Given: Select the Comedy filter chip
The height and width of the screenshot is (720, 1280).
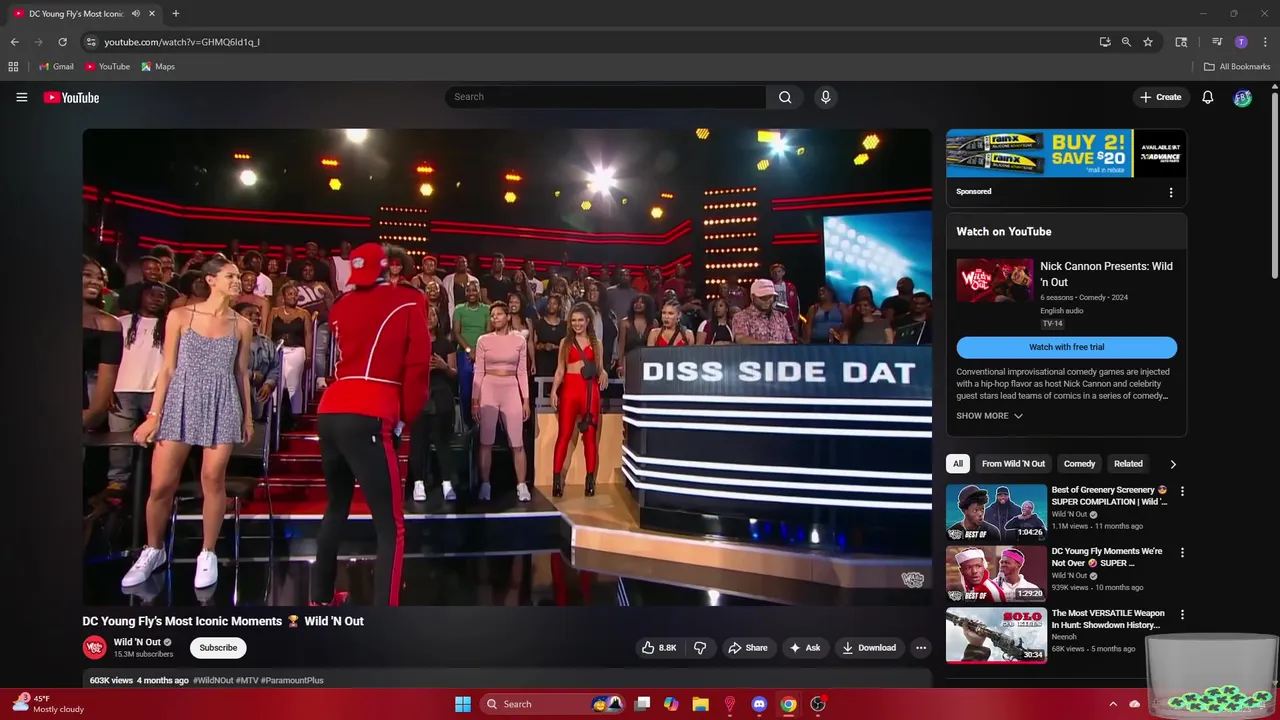Looking at the screenshot, I should tap(1079, 464).
